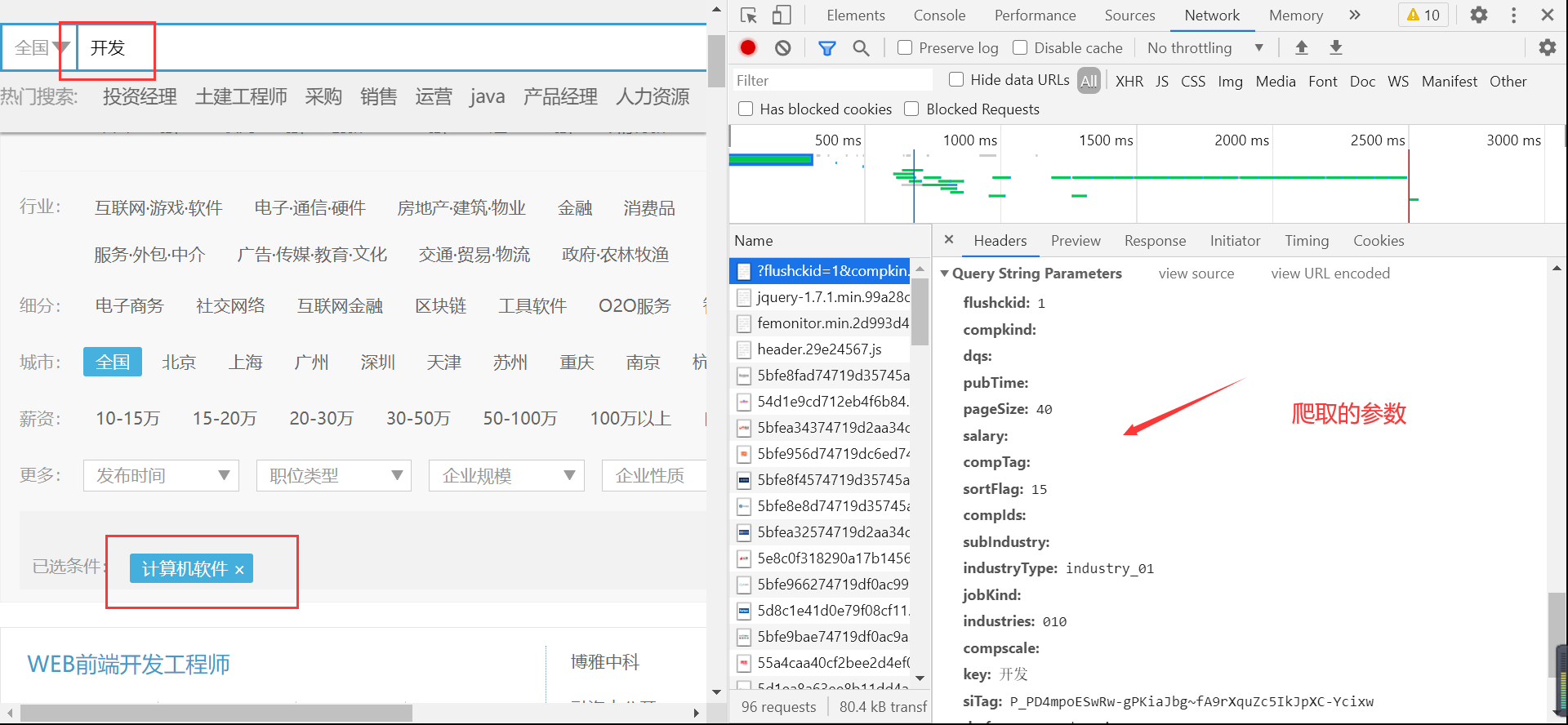The width and height of the screenshot is (1568, 725).
Task: Filter requests by CSS type
Action: [1193, 81]
